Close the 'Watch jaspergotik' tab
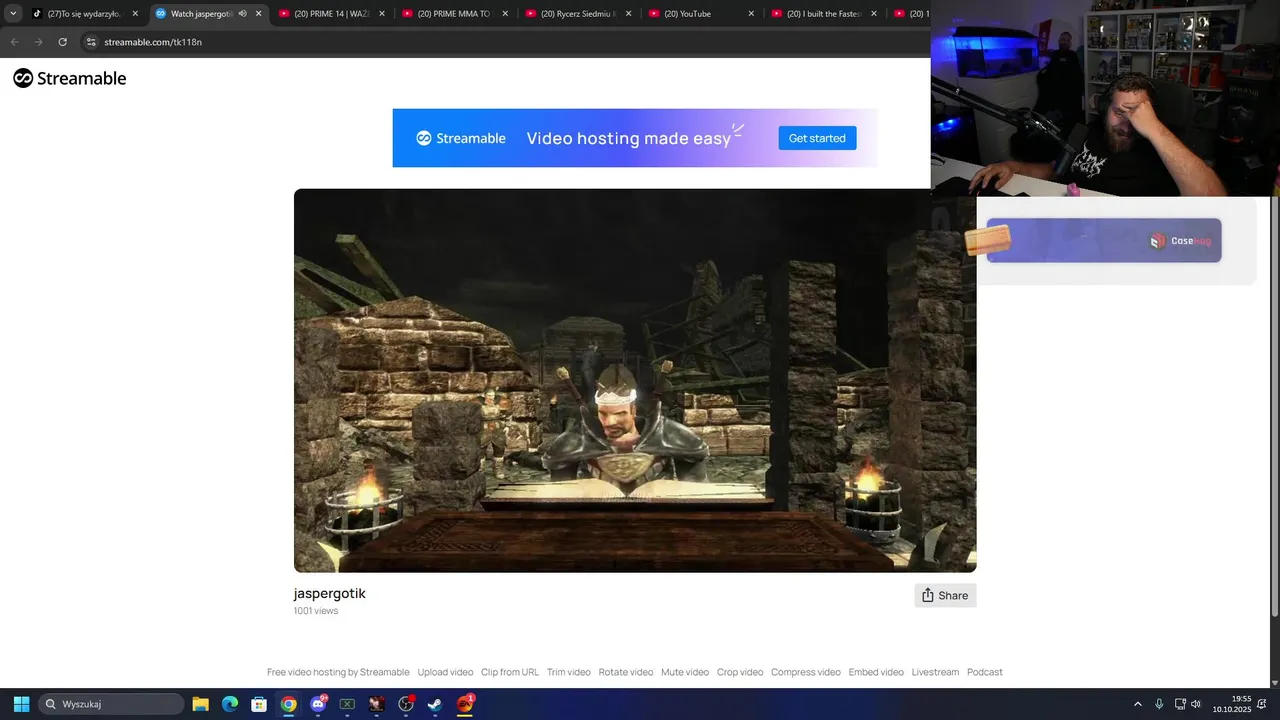Viewport: 1280px width, 720px height. pyautogui.click(x=259, y=14)
